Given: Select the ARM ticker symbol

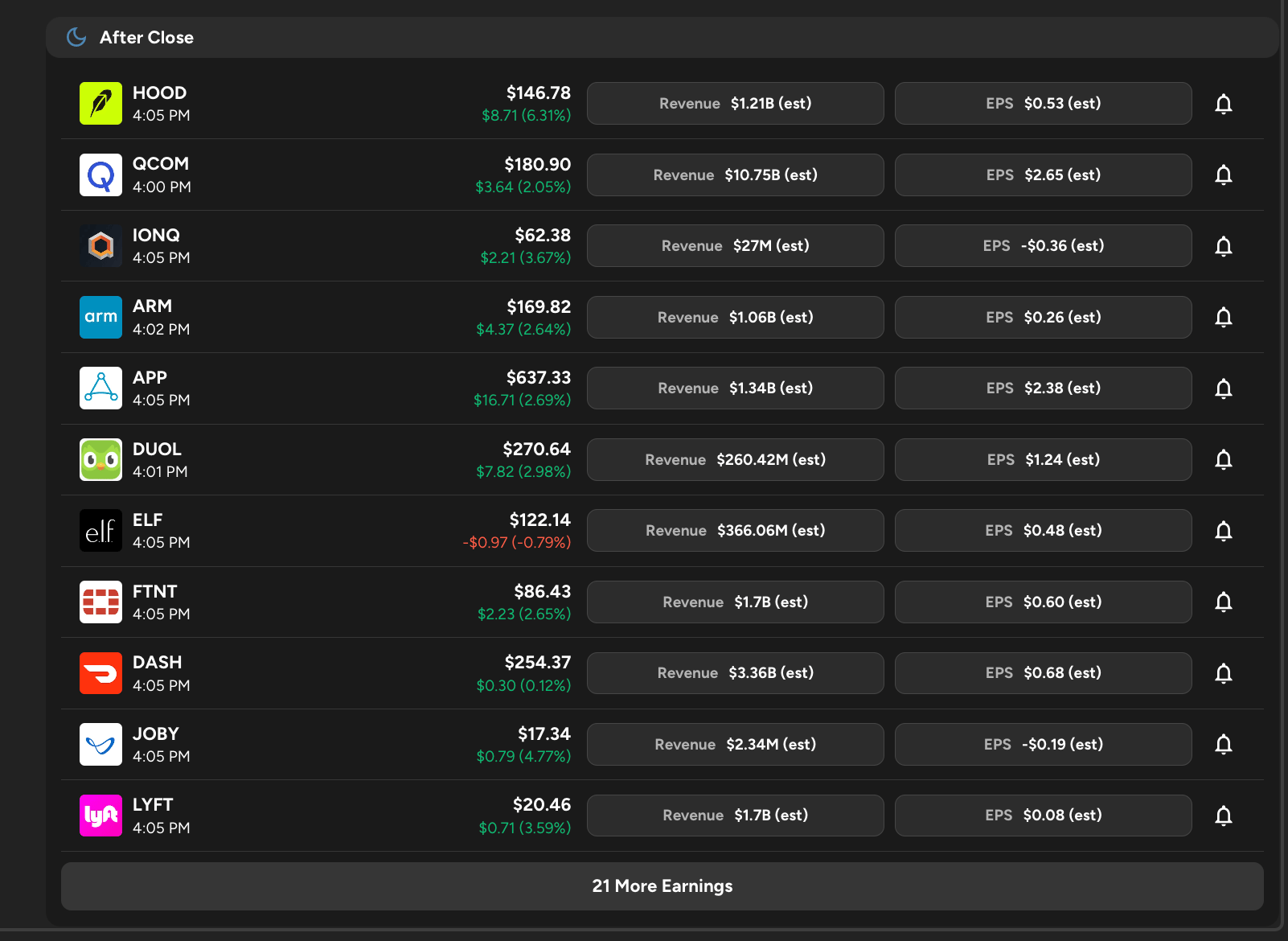Looking at the screenshot, I should [x=152, y=306].
